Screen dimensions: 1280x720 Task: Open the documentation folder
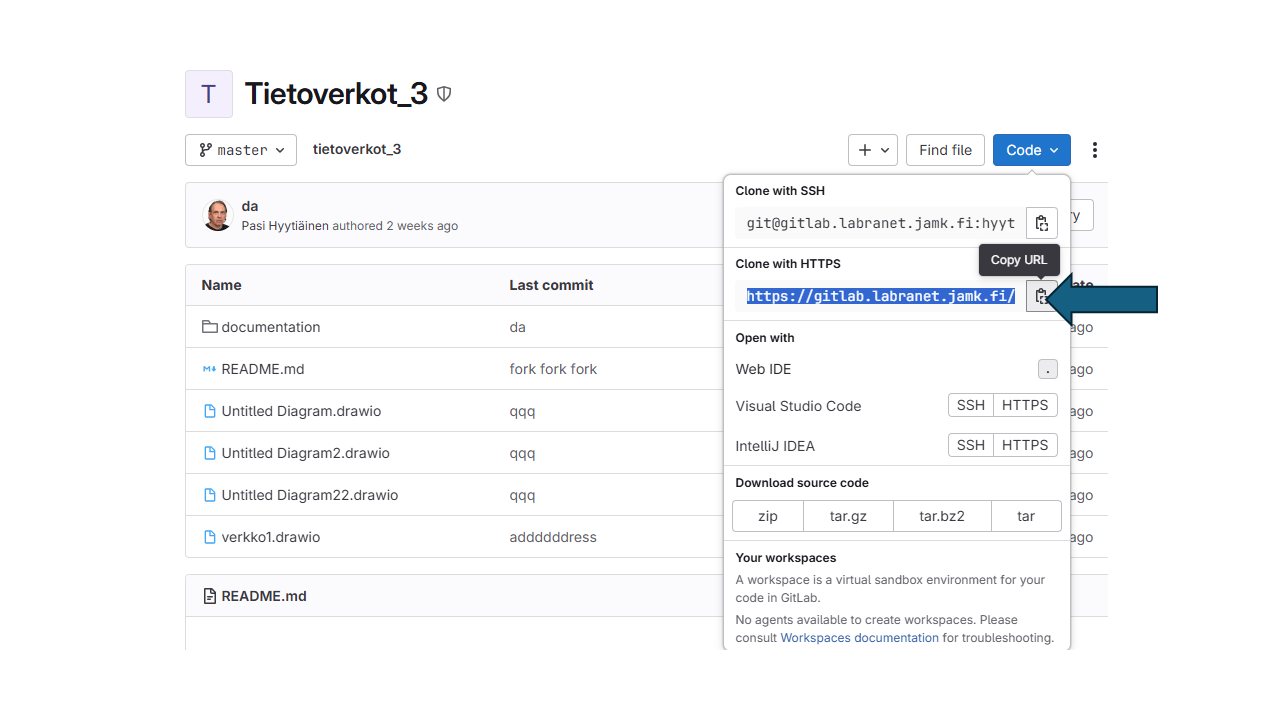[270, 327]
